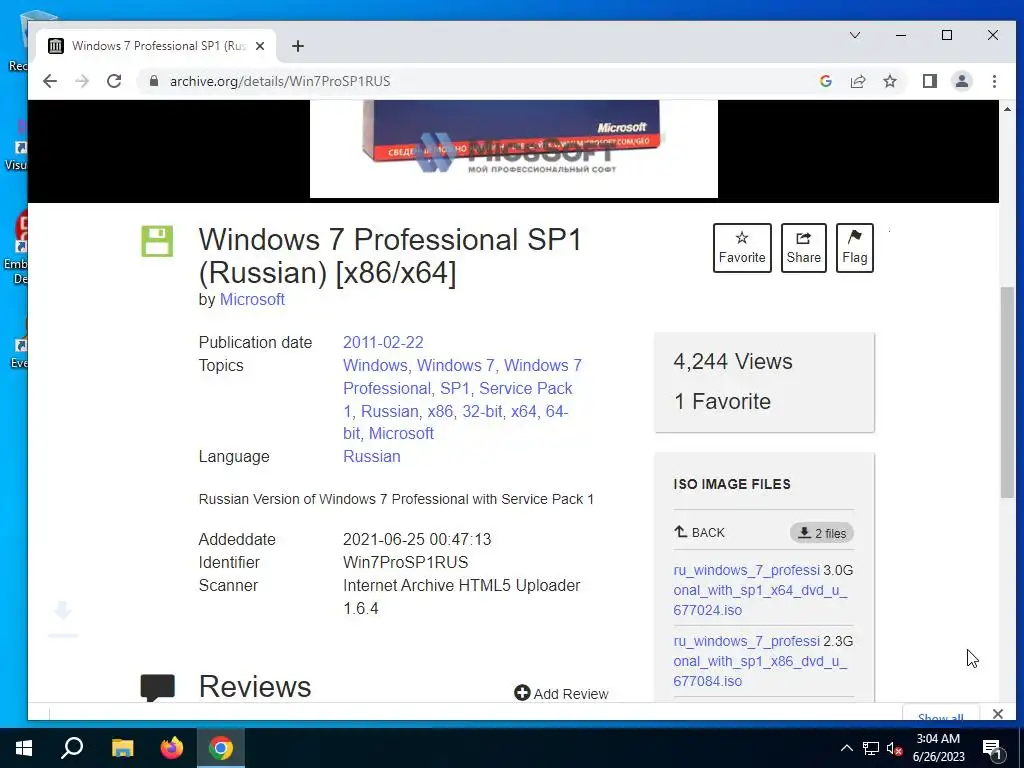Download all via the 2 files button

(x=822, y=533)
